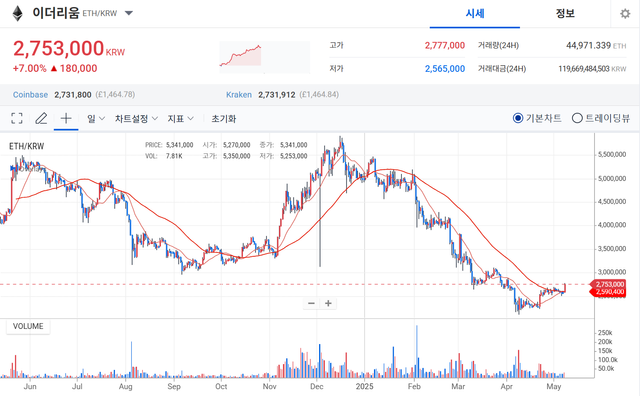The height and width of the screenshot is (396, 640).
Task: Click the +7.00% change value
Action: [x=29, y=68]
